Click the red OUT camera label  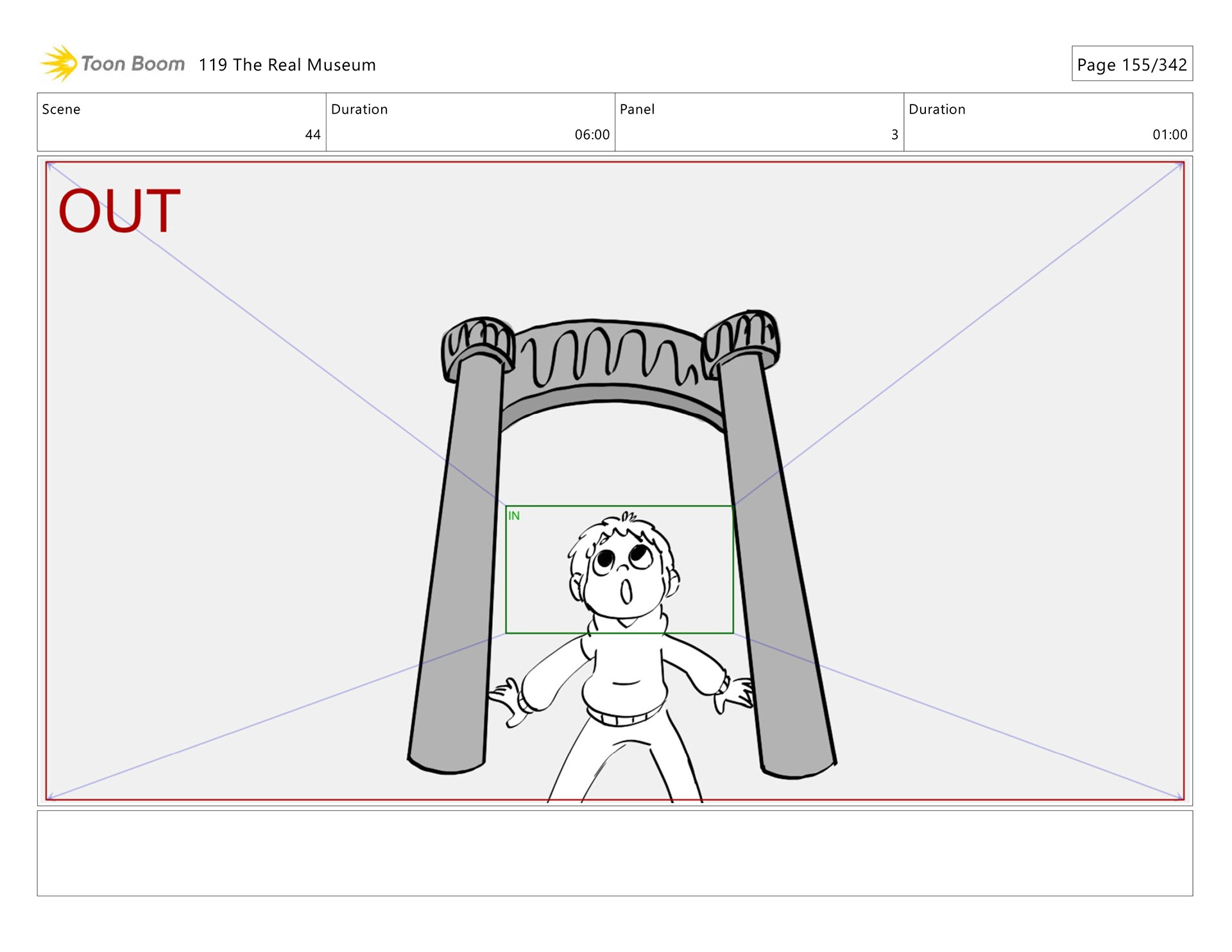pos(119,210)
